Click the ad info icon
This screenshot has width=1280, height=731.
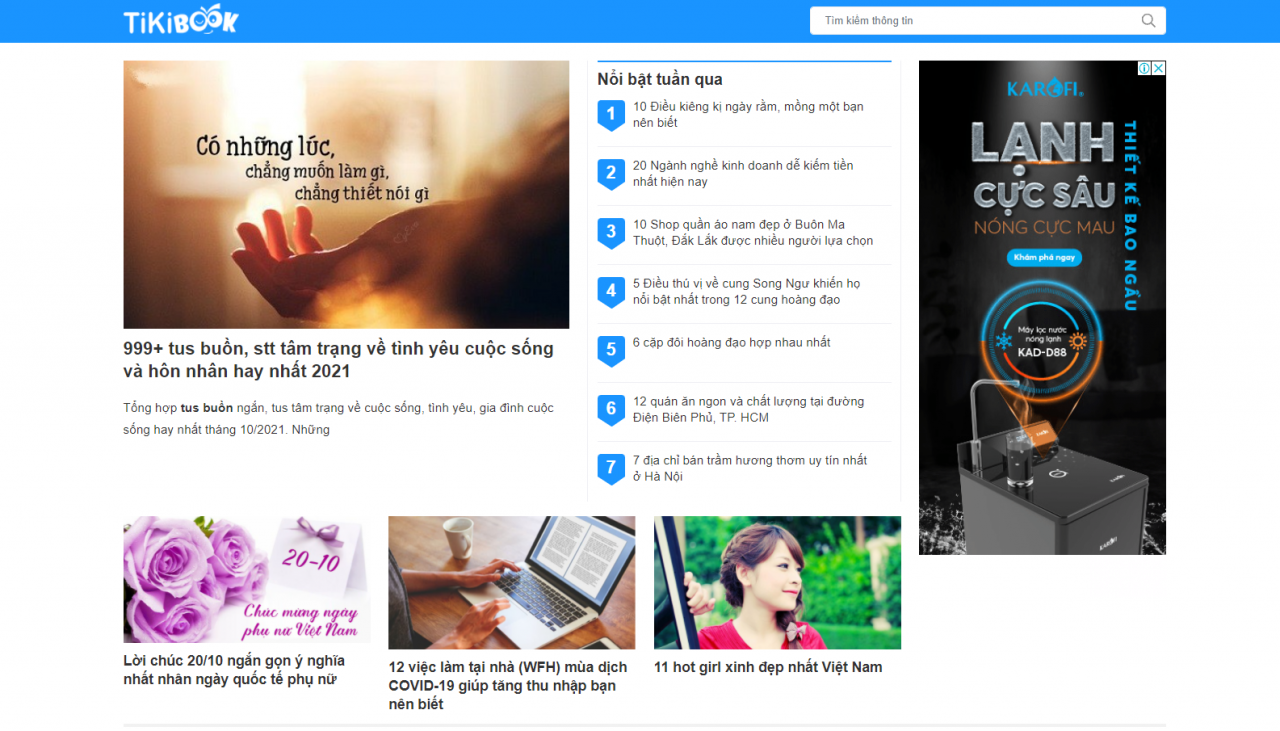click(1144, 68)
